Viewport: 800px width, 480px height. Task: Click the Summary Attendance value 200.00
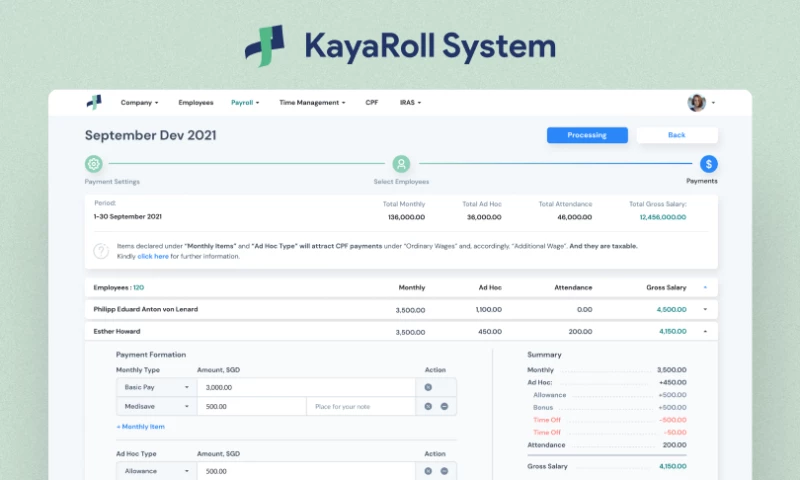(x=674, y=445)
